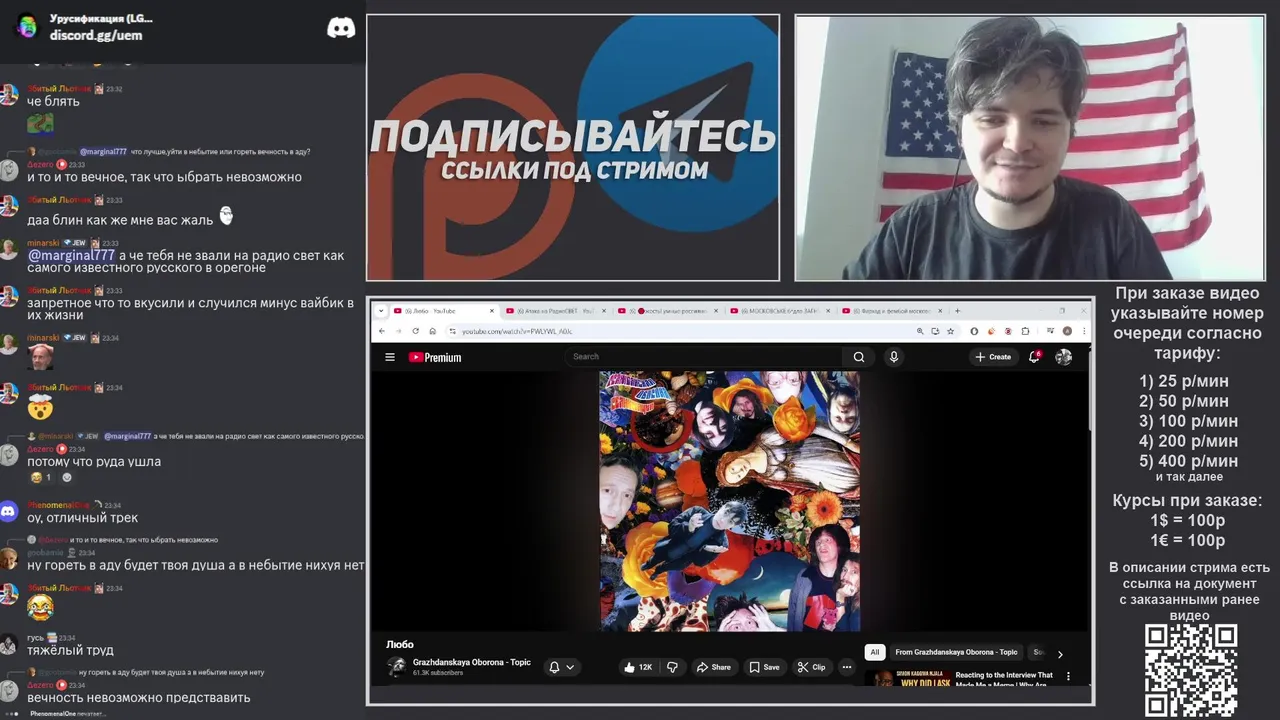The height and width of the screenshot is (720, 1280).
Task: Select 'From Grazhdanskaya Oborona - Topic' chip
Action: pos(956,652)
